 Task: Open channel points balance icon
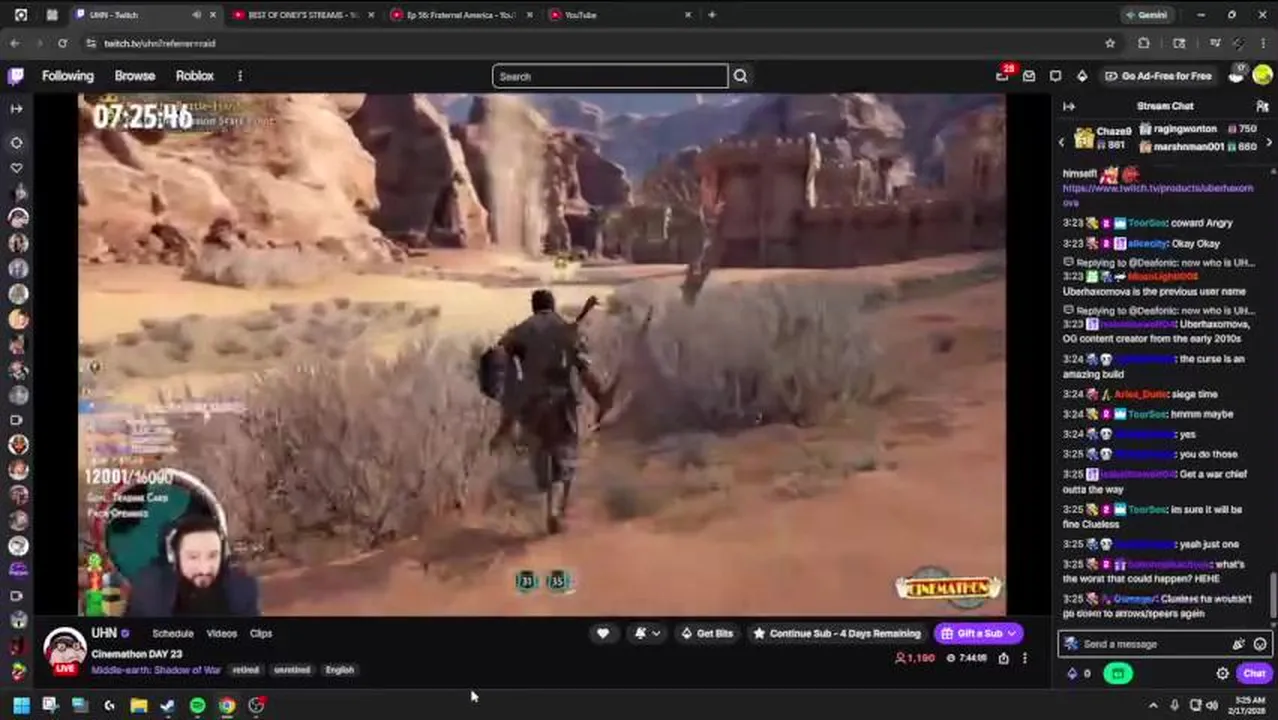(x=1079, y=674)
